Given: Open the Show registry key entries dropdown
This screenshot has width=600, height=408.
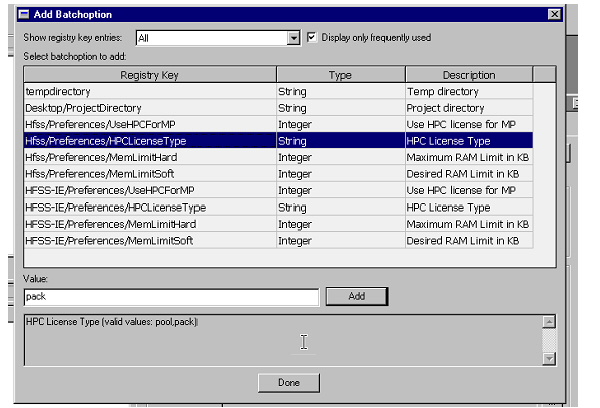Looking at the screenshot, I should tap(293, 38).
